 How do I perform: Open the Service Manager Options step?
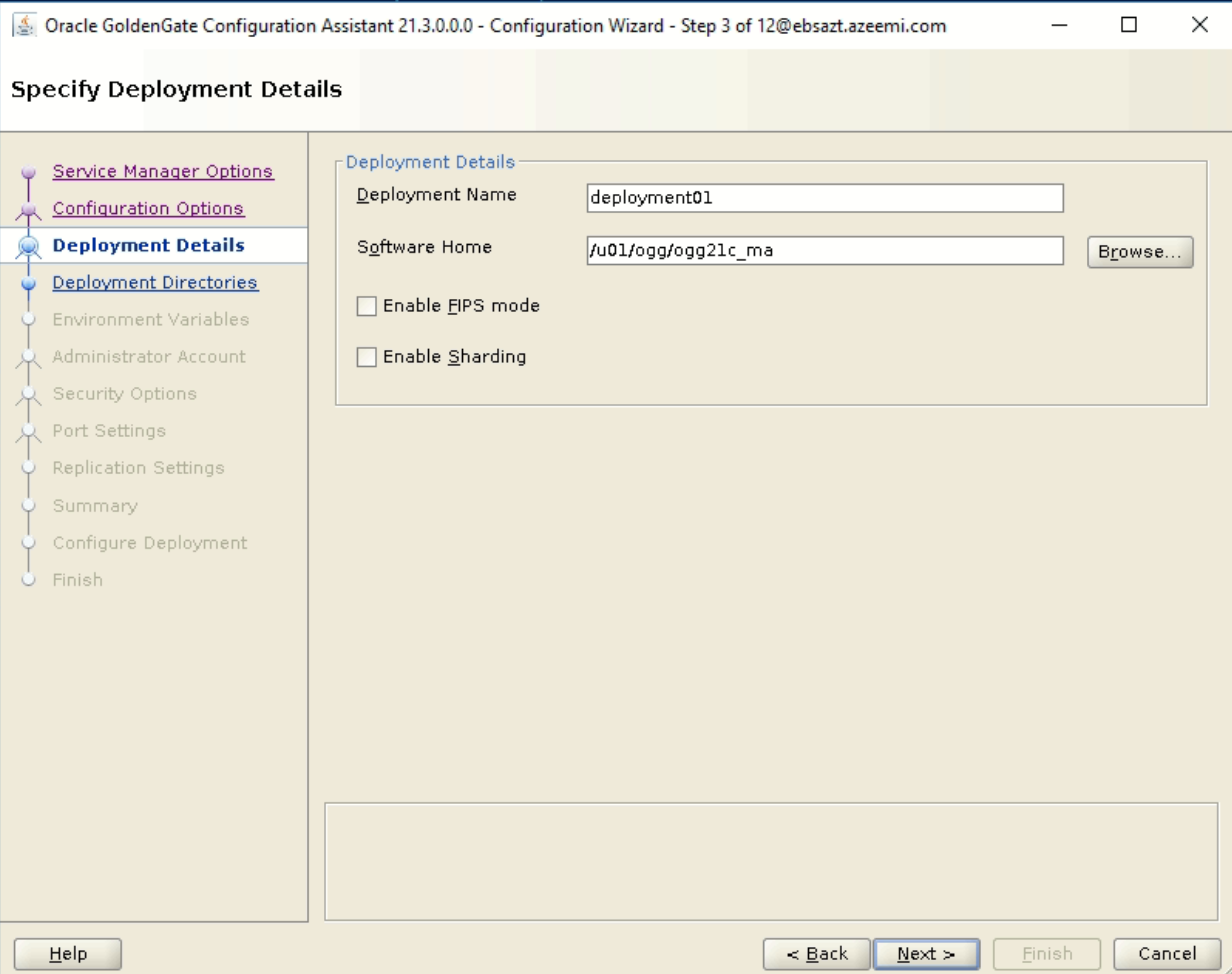(163, 171)
